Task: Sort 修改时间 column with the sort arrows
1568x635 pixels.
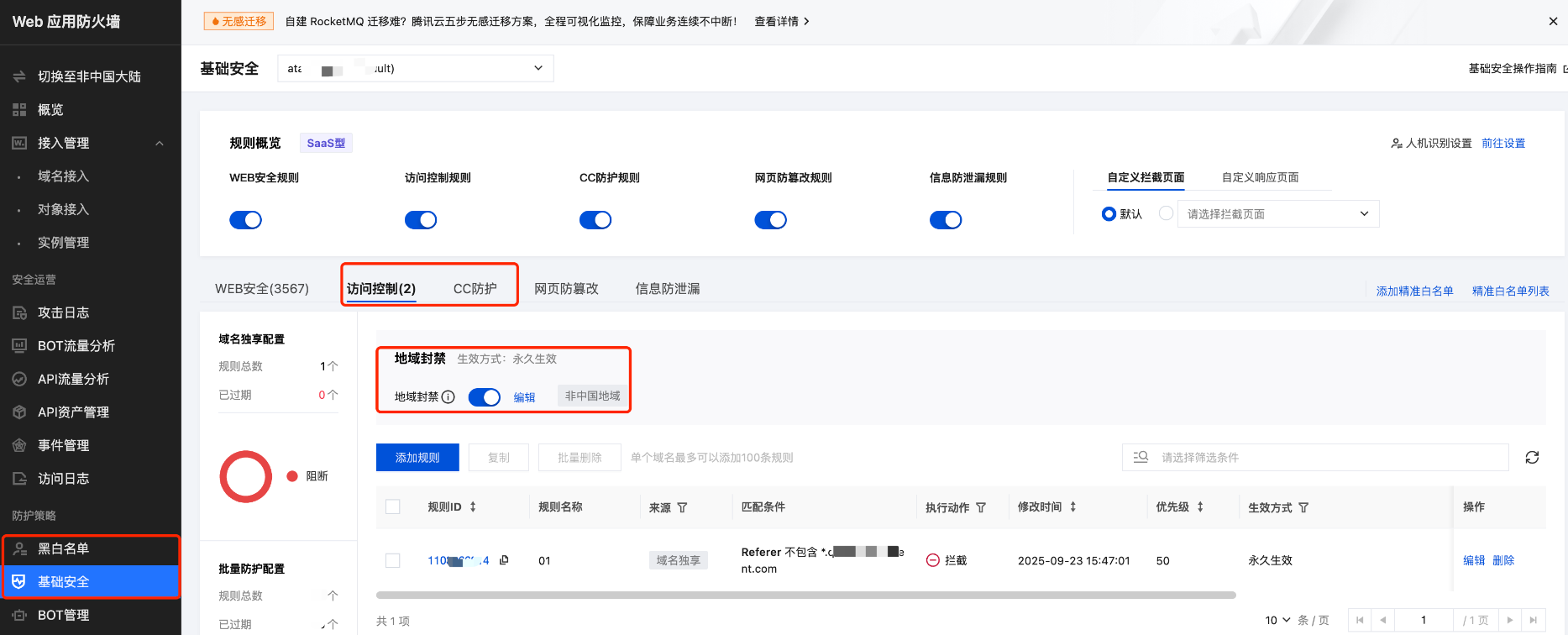Action: (1072, 506)
